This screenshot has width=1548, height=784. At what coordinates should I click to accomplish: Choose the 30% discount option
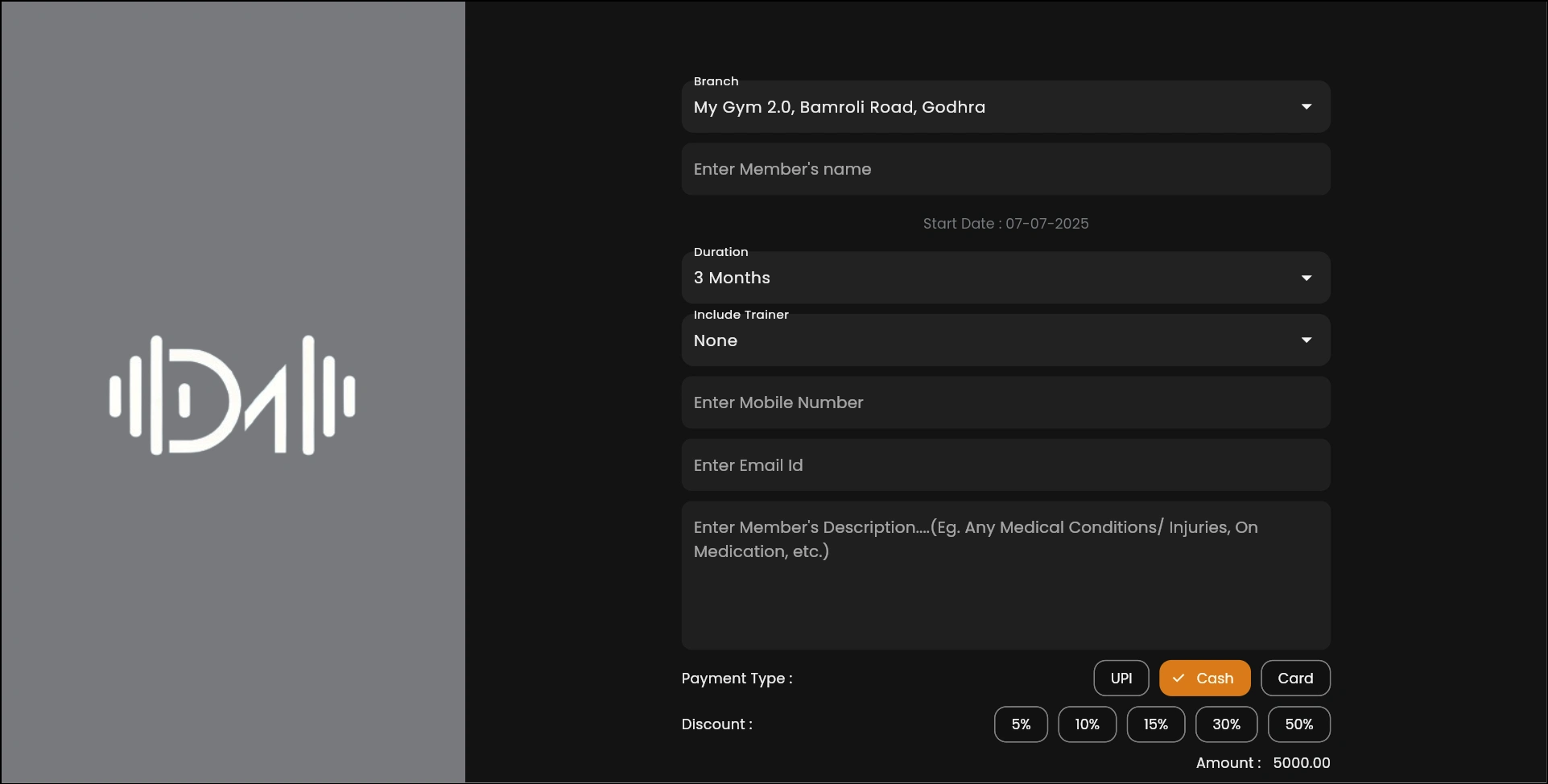(x=1226, y=724)
